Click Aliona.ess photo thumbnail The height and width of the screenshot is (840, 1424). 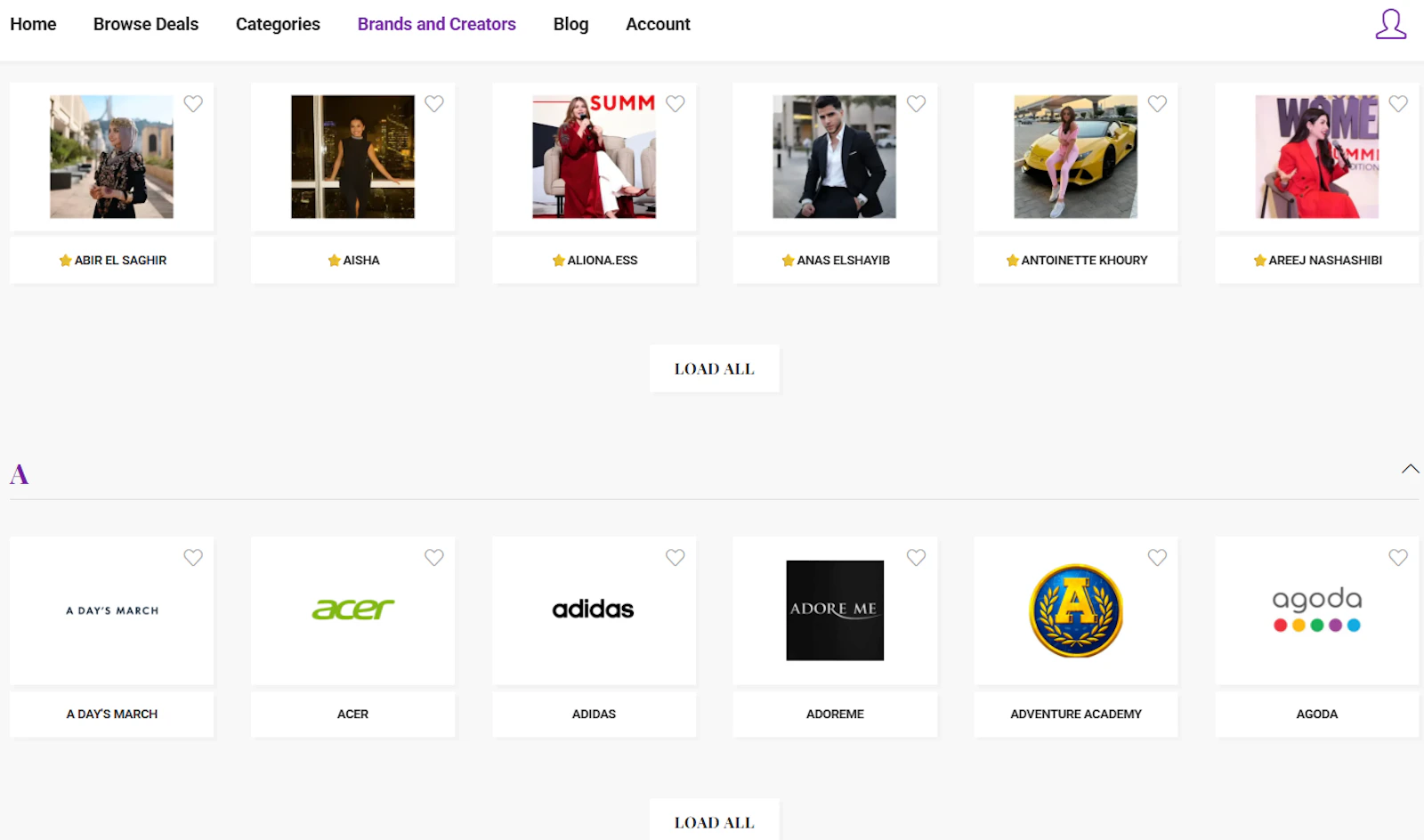coord(594,157)
